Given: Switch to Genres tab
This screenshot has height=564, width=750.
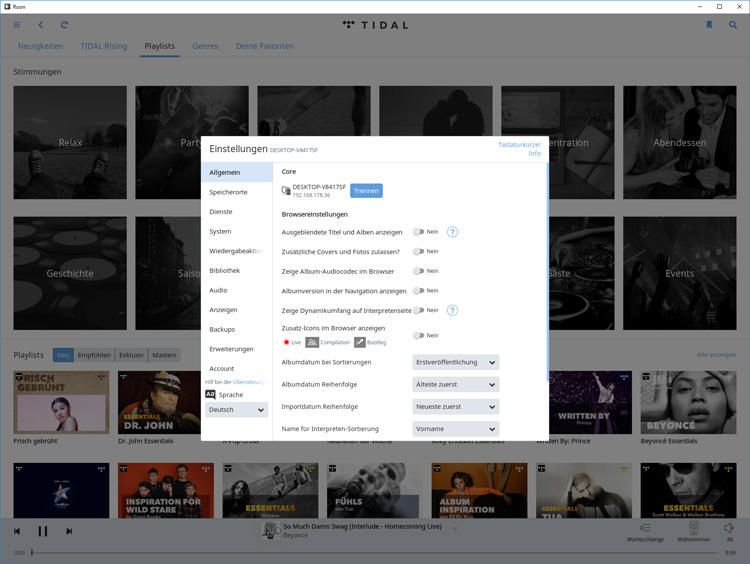Looking at the screenshot, I should (x=205, y=46).
